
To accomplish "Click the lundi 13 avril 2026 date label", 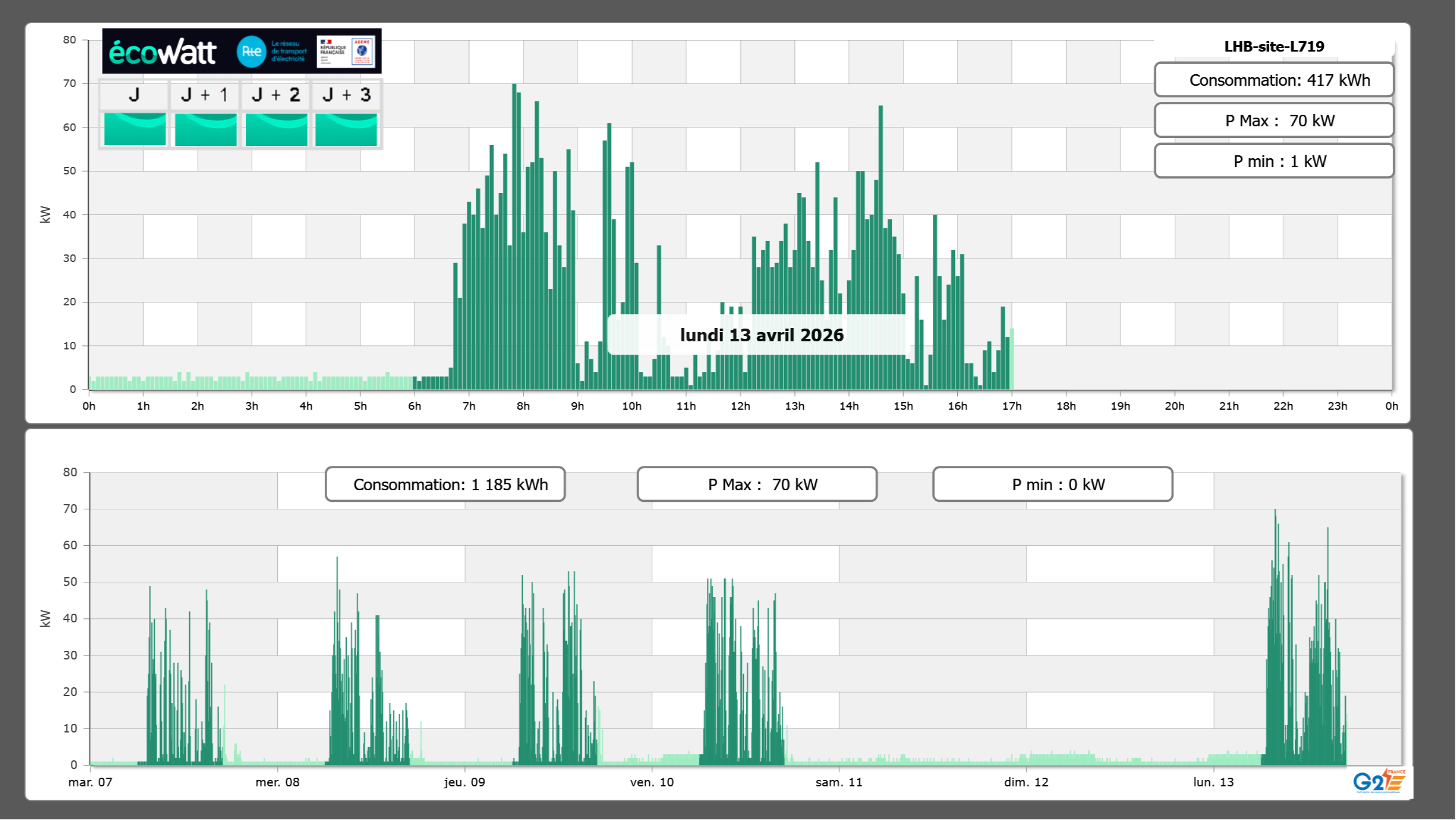I will click(x=761, y=335).
